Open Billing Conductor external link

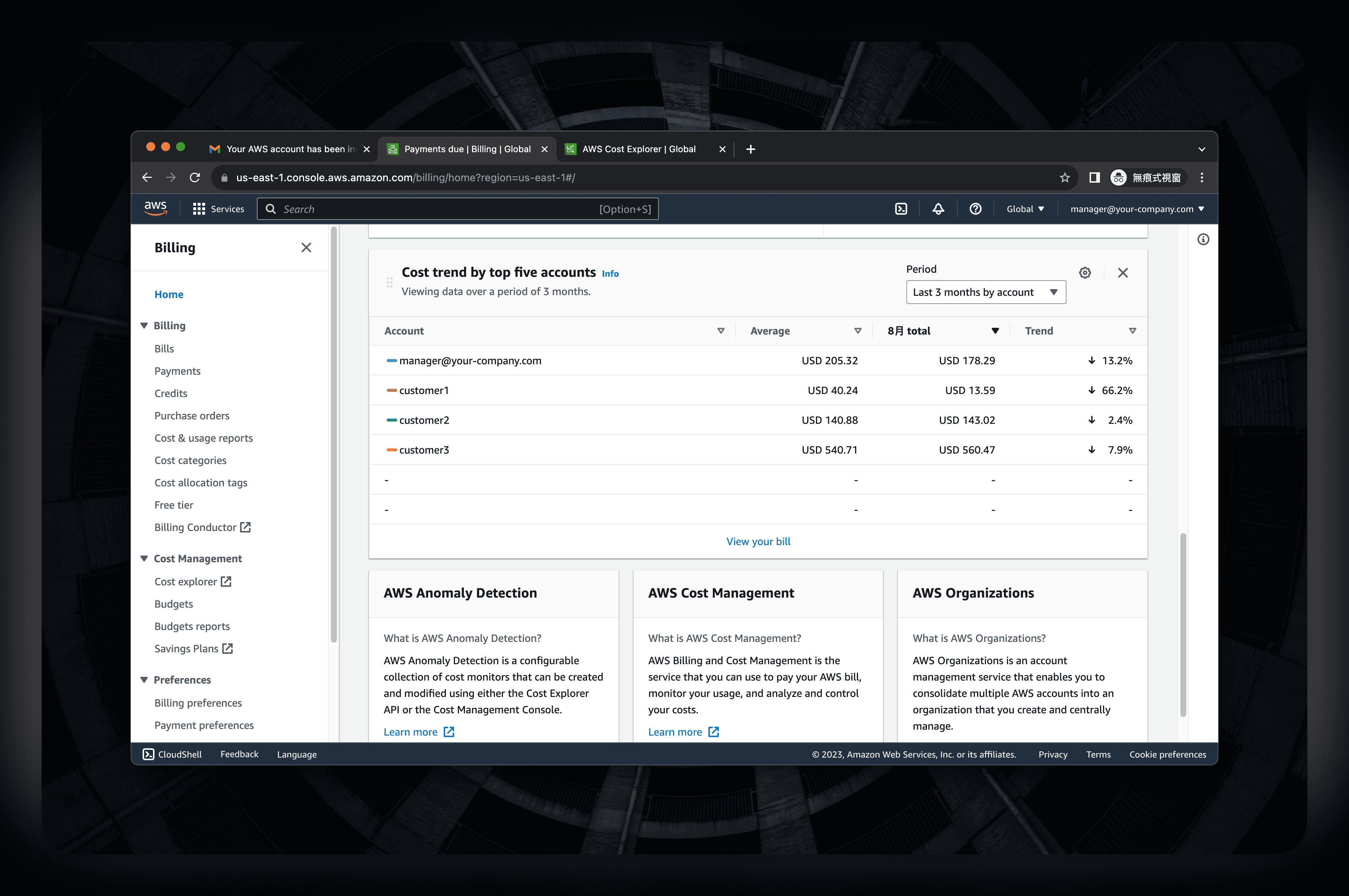tap(202, 527)
